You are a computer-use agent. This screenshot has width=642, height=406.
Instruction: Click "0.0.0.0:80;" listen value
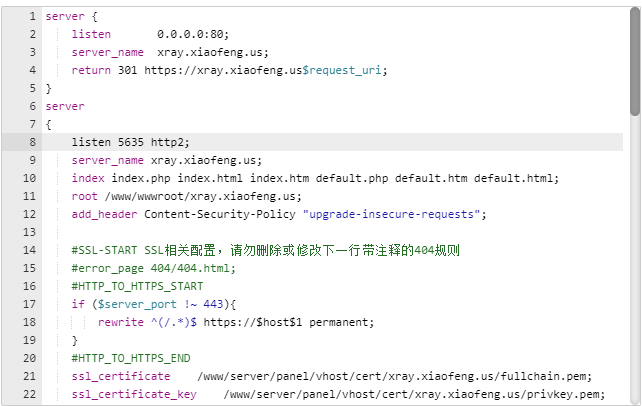(x=193, y=34)
